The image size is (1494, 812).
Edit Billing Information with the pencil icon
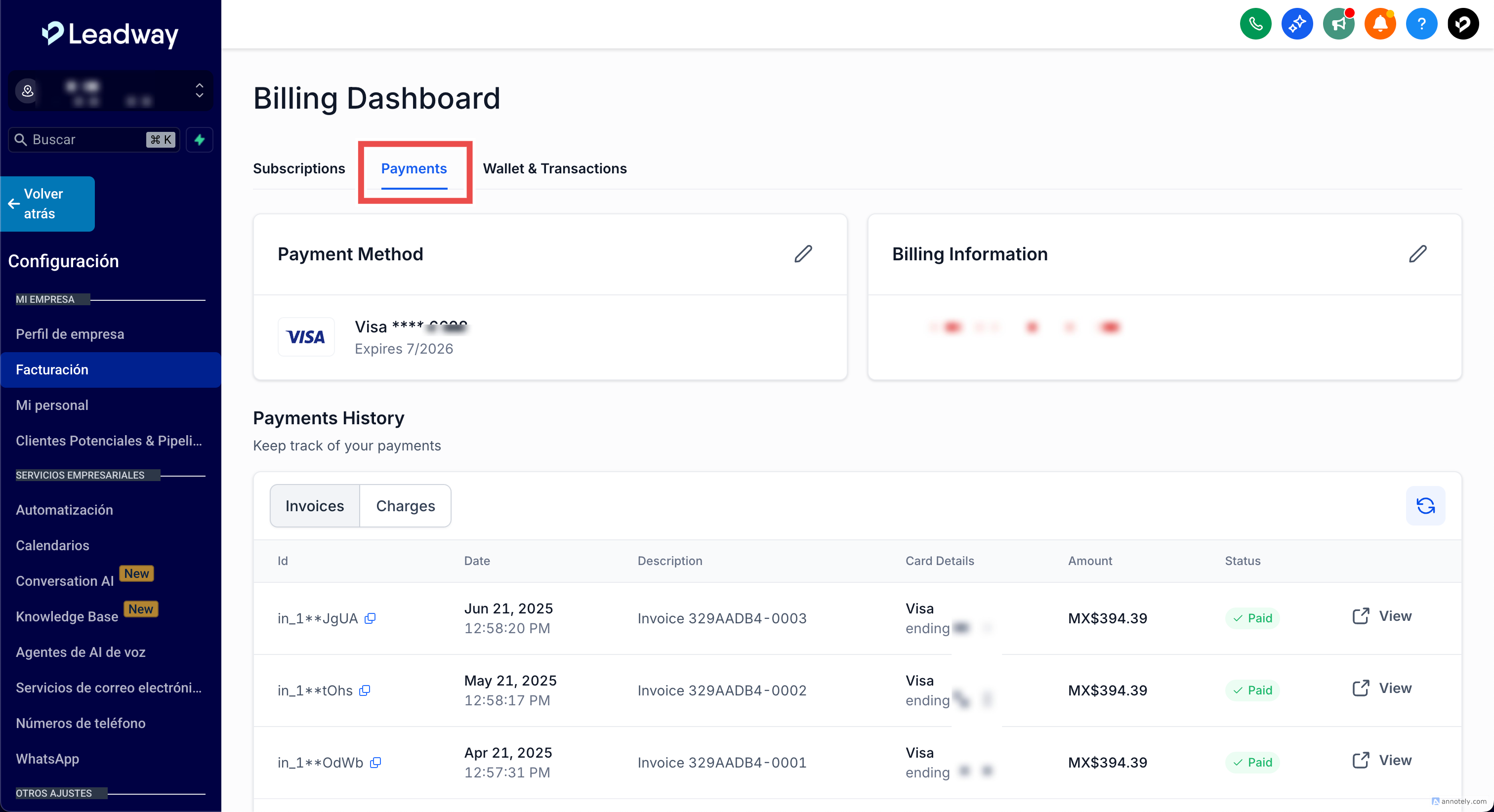[1417, 254]
